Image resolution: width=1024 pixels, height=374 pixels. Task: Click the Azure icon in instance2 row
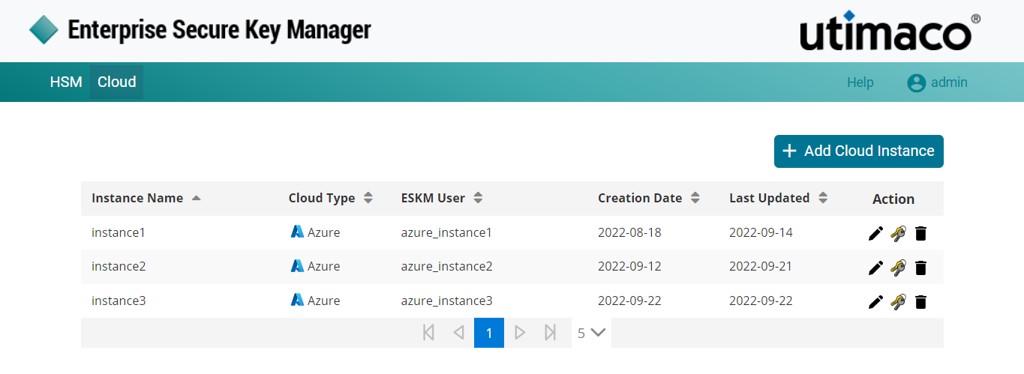(x=297, y=266)
